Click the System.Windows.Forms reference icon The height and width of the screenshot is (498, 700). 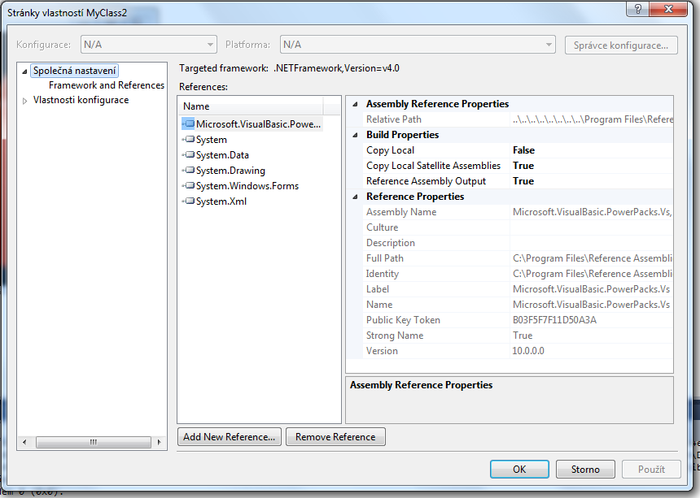[188, 186]
